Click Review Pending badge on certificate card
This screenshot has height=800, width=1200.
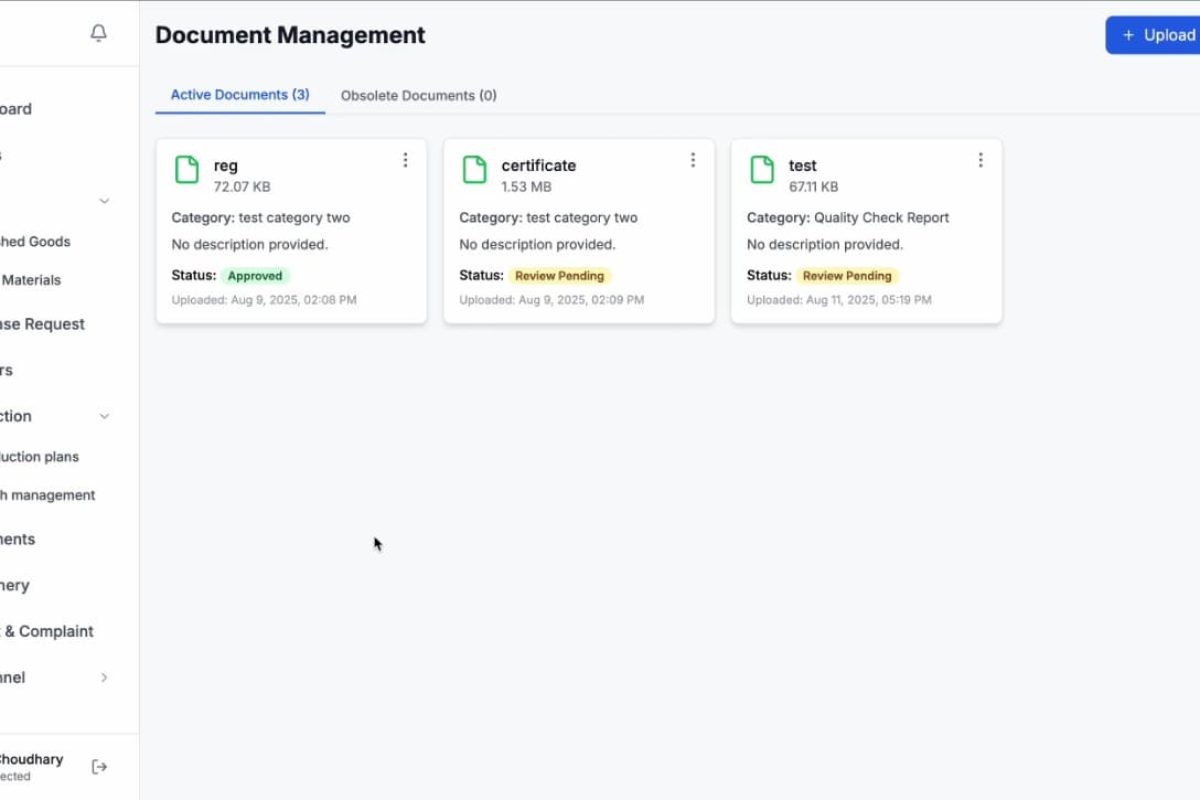(559, 276)
